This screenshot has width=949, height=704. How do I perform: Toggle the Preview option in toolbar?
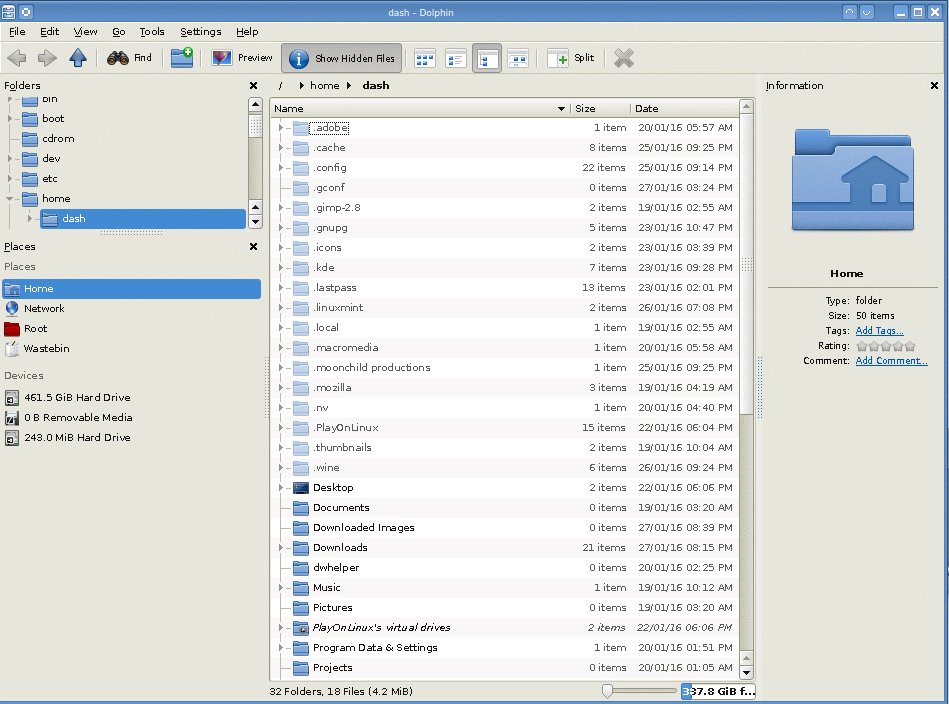pos(242,58)
